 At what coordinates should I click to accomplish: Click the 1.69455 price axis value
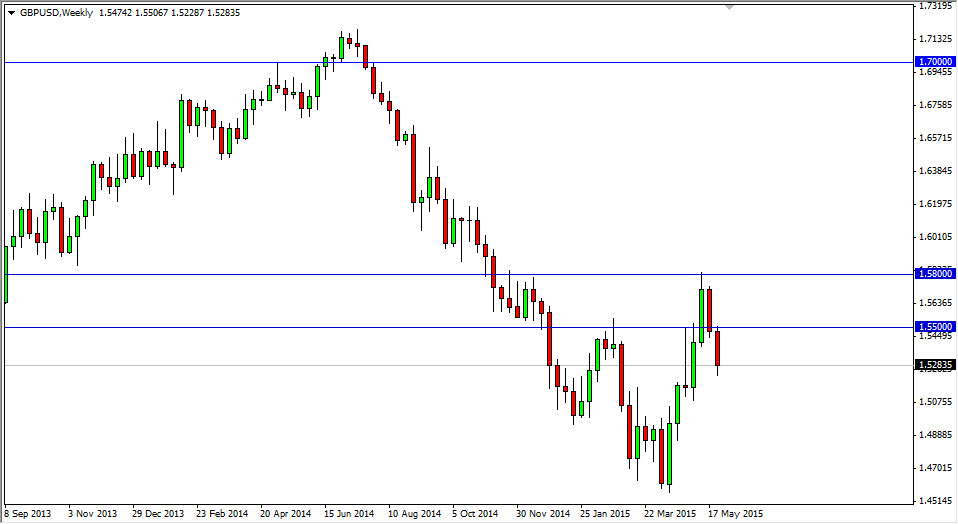pyautogui.click(x=935, y=72)
